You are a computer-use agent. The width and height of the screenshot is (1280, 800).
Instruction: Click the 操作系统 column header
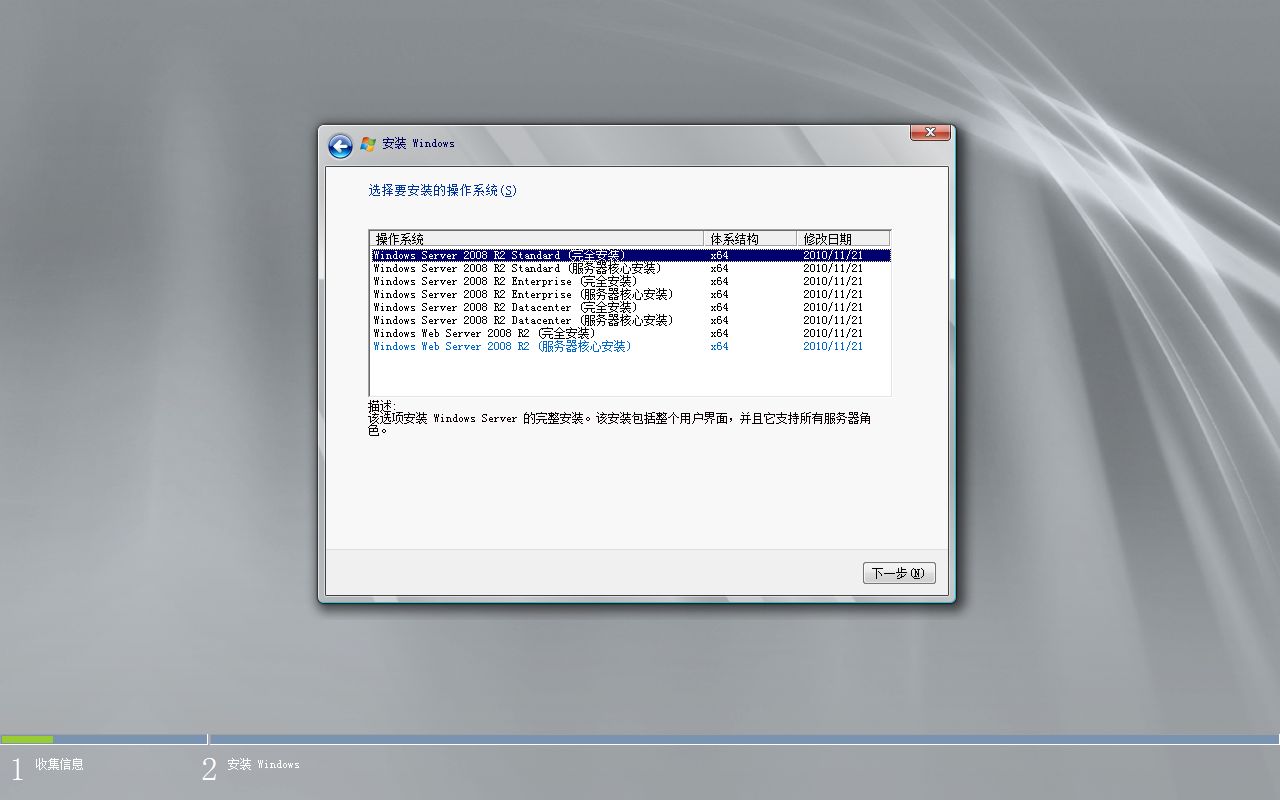point(537,239)
